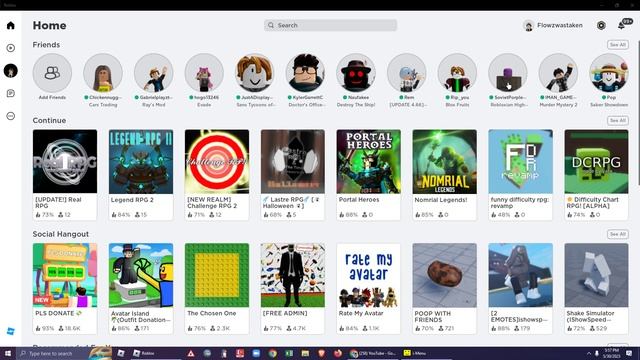Click See All for Social Hangout
The height and width of the screenshot is (360, 640).
[x=618, y=234]
